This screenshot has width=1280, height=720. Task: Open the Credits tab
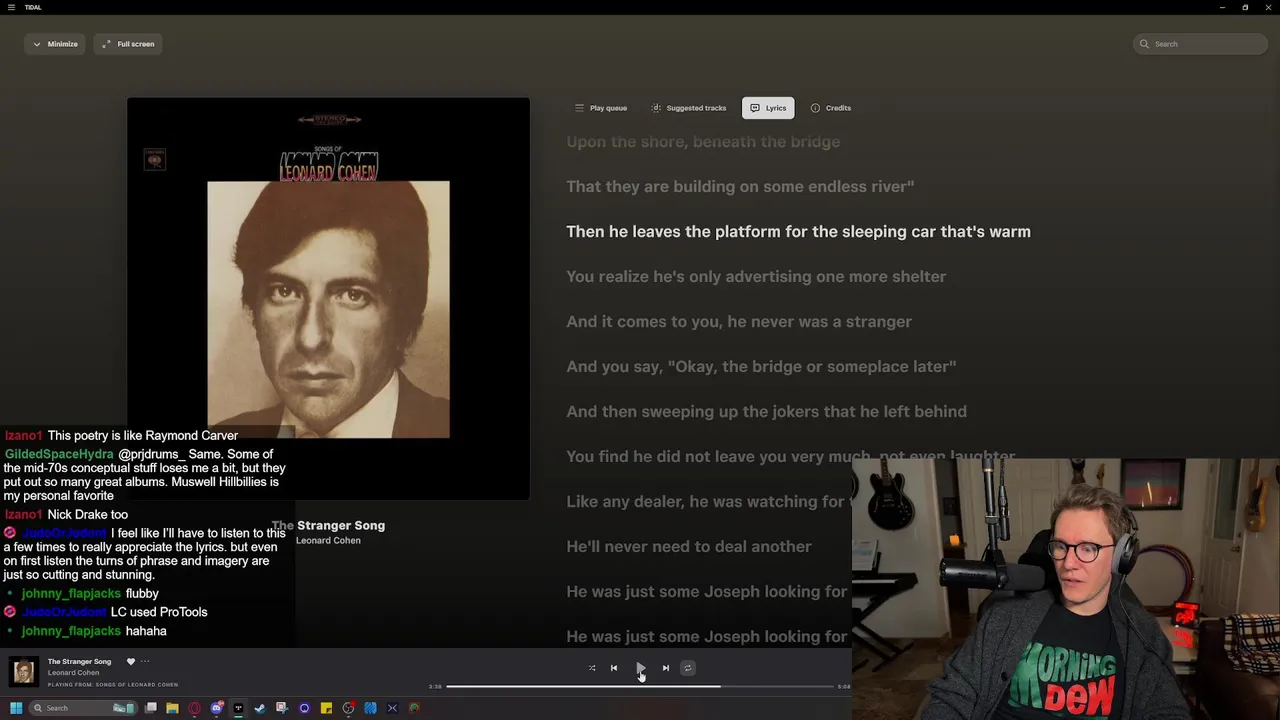click(x=831, y=108)
